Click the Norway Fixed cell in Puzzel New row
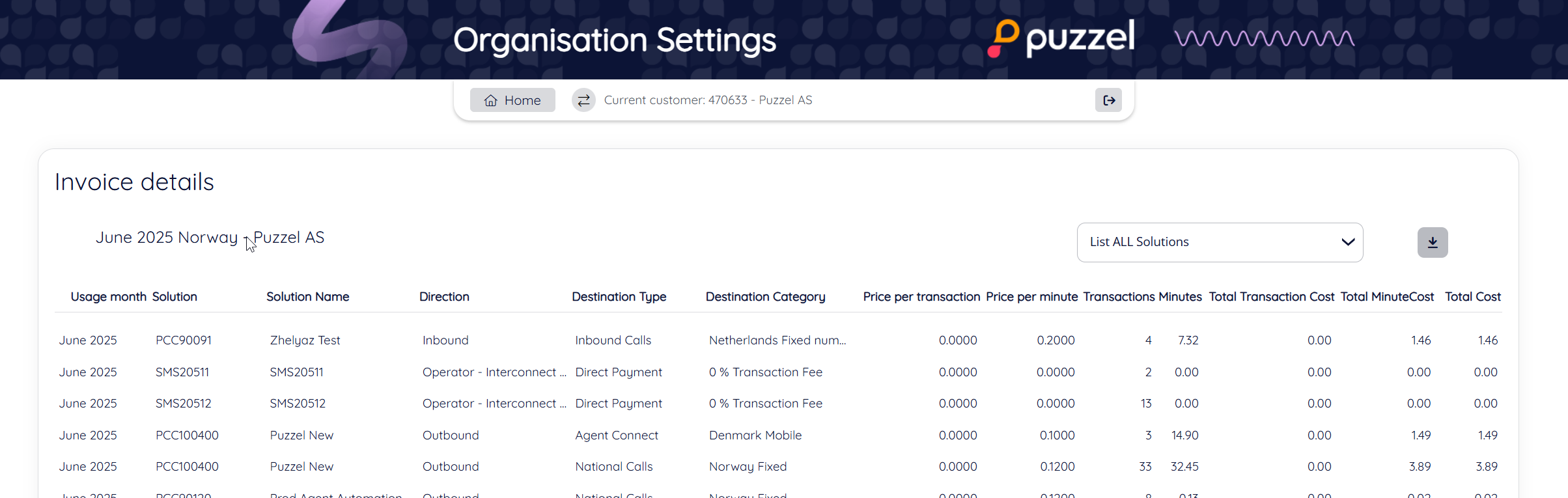Viewport: 1568px width, 498px height. coord(748,467)
